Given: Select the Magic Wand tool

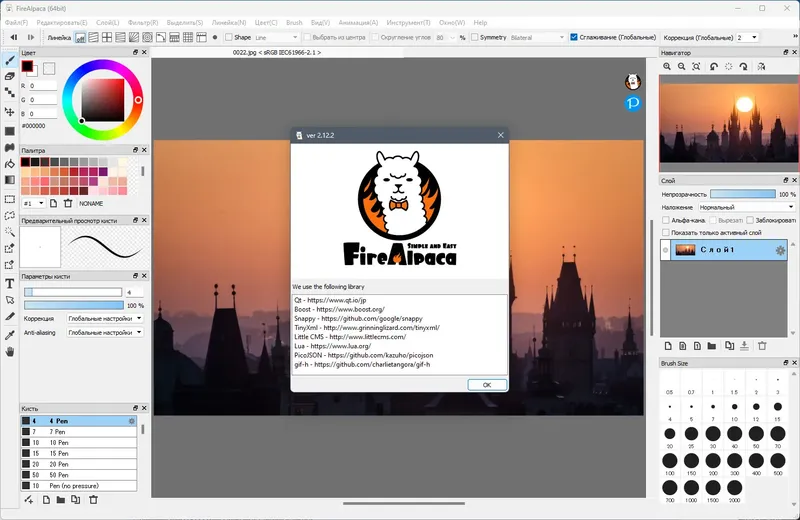Looking at the screenshot, I should [x=10, y=232].
